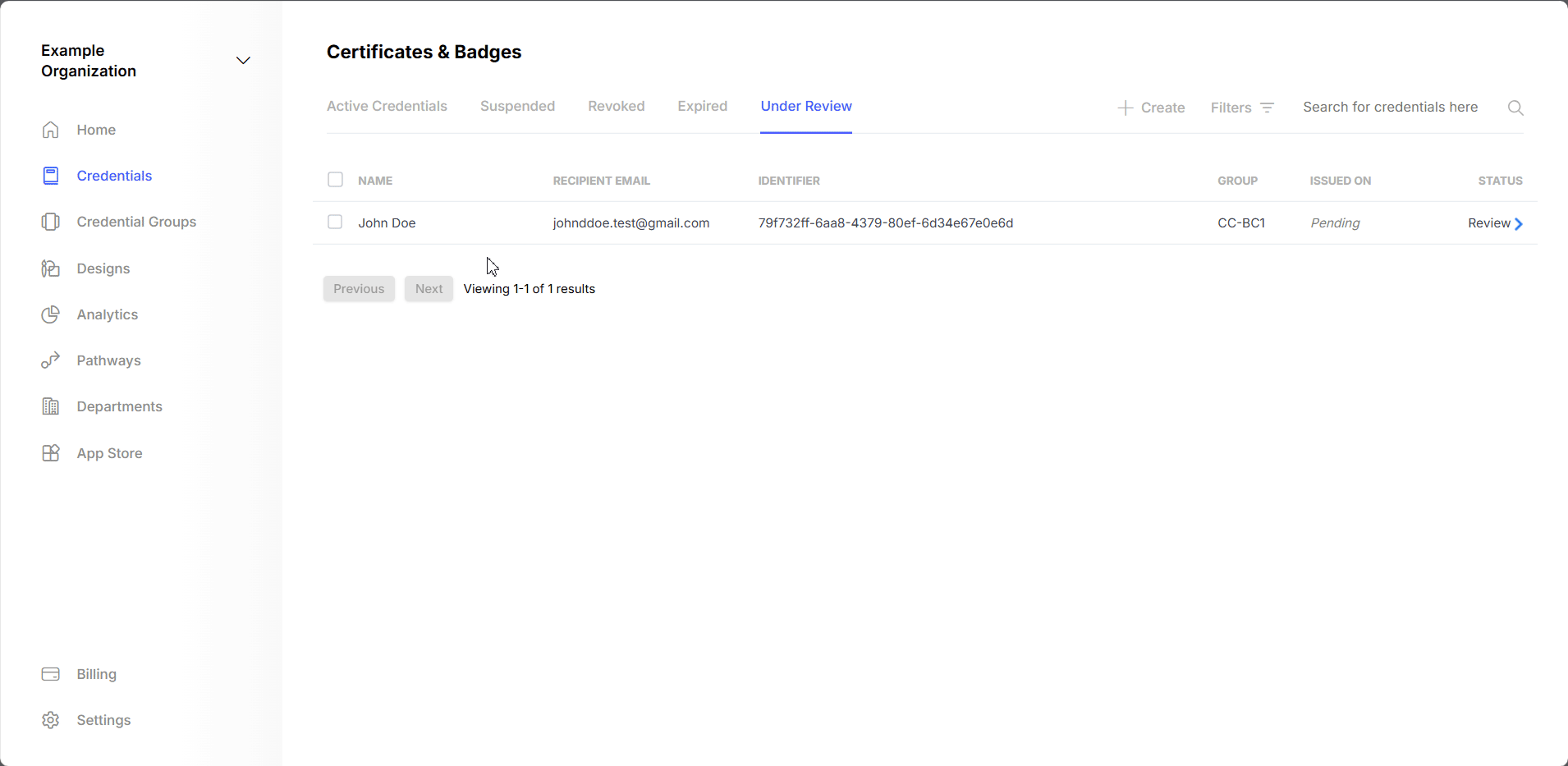Click the Pathways icon
Image resolution: width=1568 pixels, height=766 pixels.
(50, 360)
